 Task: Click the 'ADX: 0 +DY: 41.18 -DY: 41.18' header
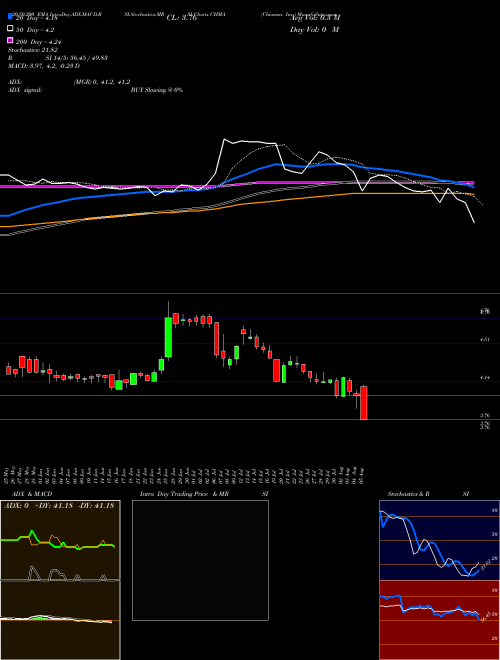59,506
